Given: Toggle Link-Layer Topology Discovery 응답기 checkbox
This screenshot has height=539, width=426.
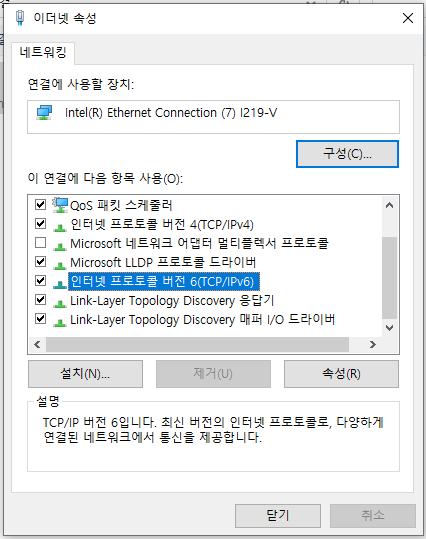Looking at the screenshot, I should point(41,300).
